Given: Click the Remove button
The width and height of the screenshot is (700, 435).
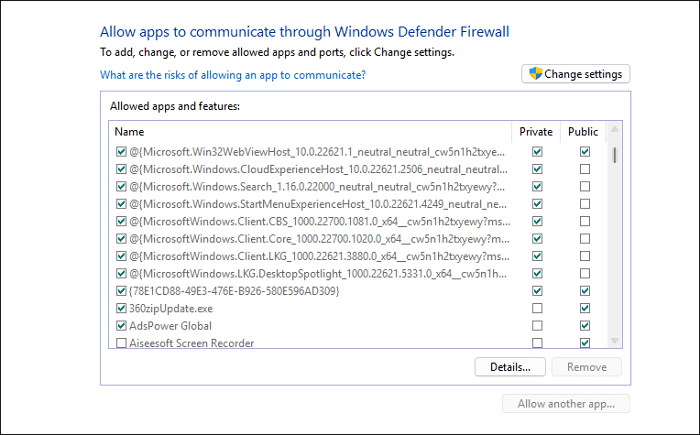Looking at the screenshot, I should pos(587,367).
